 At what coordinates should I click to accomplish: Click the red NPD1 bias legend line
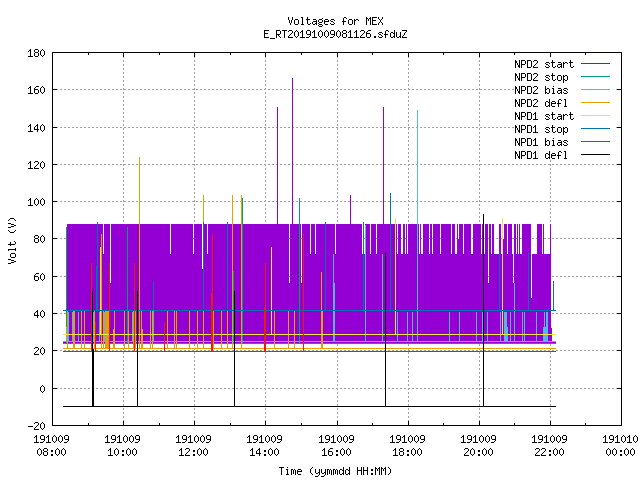coord(595,142)
